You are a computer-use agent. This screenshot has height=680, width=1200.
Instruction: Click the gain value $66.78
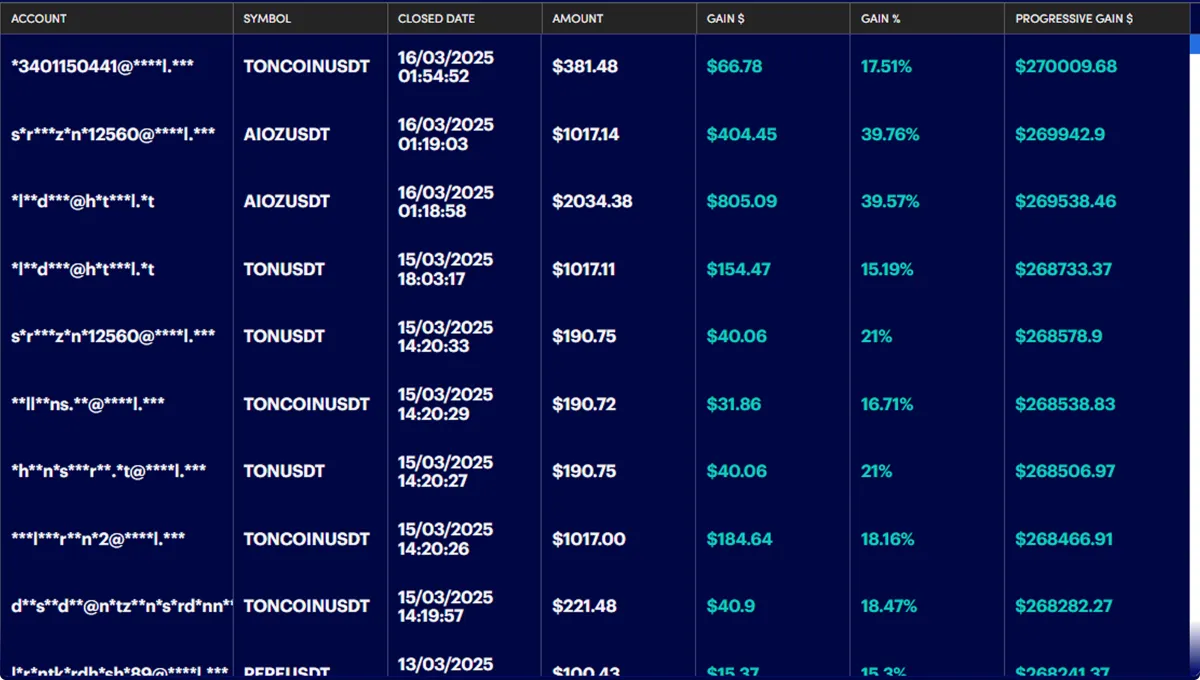pos(734,67)
